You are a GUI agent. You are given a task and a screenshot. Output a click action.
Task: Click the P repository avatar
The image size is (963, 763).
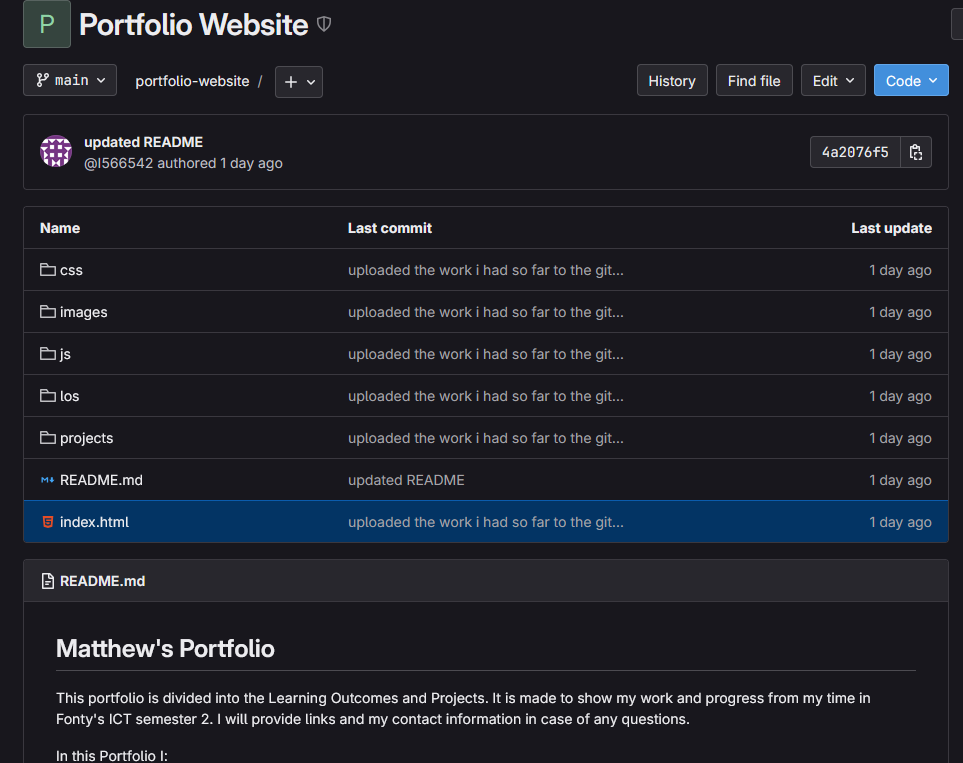(x=46, y=24)
